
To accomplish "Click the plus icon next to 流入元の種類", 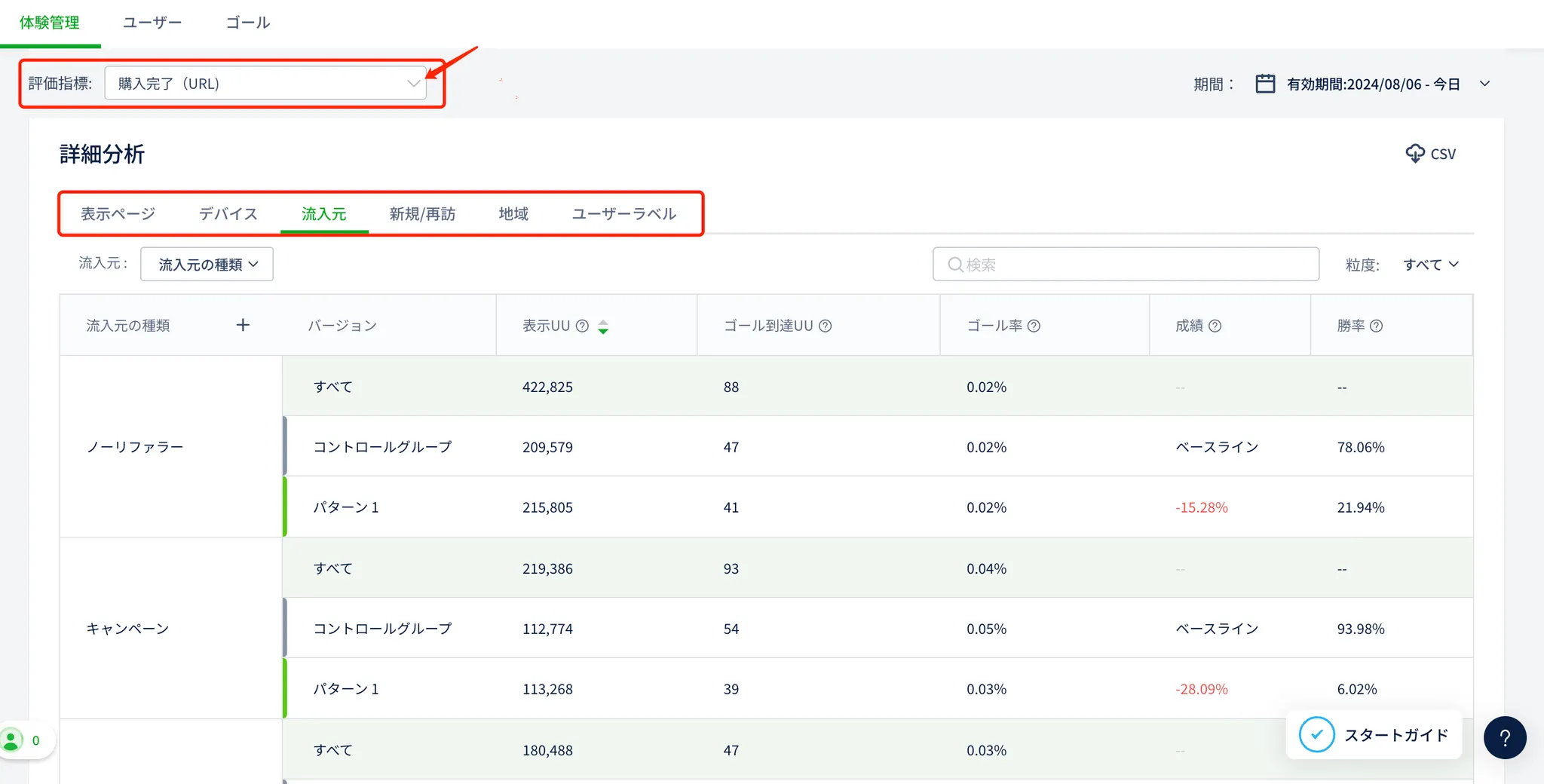I will click(243, 325).
